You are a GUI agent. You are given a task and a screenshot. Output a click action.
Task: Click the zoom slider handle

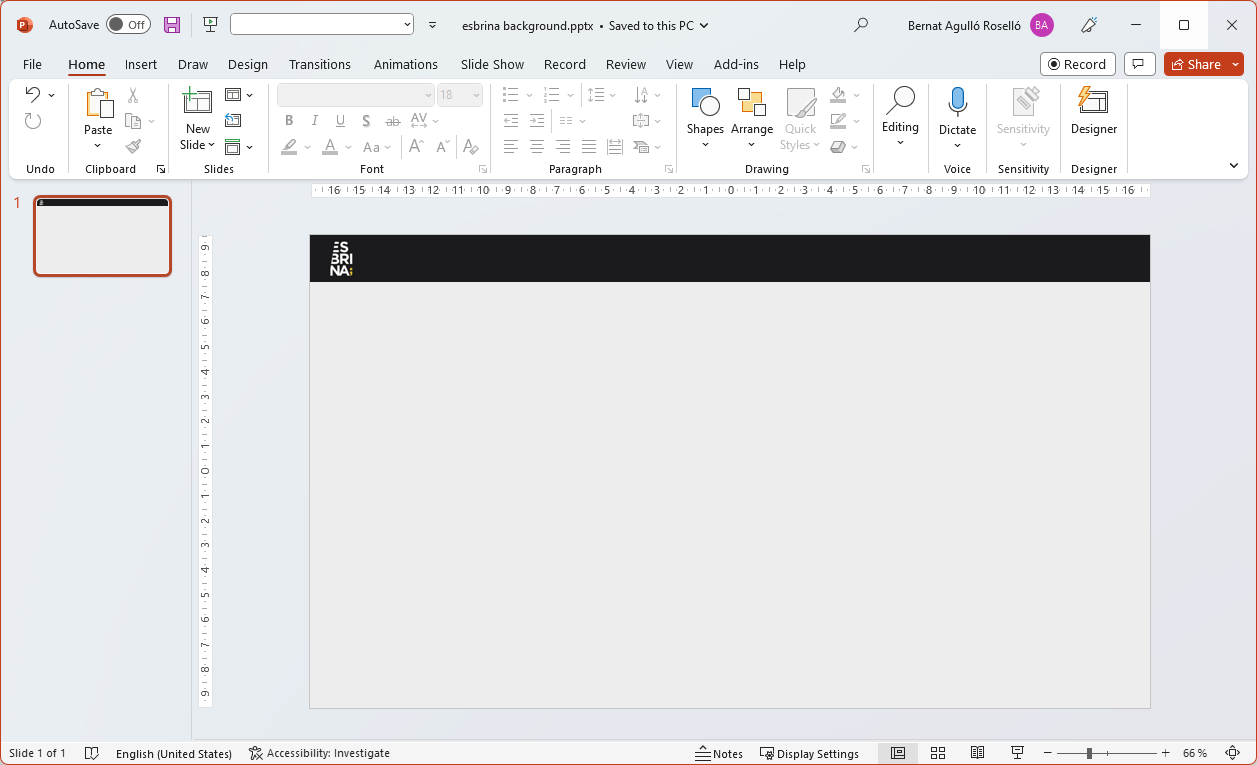pyautogui.click(x=1089, y=753)
